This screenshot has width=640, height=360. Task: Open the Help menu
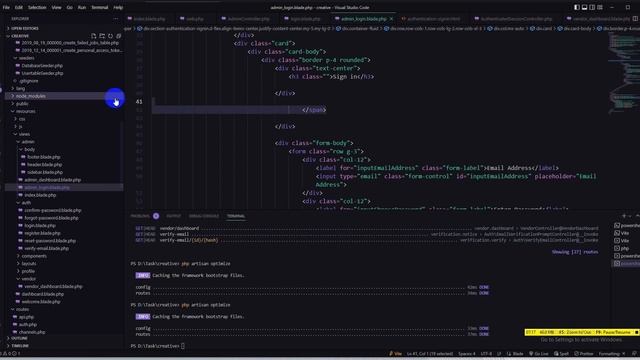[118, 7]
